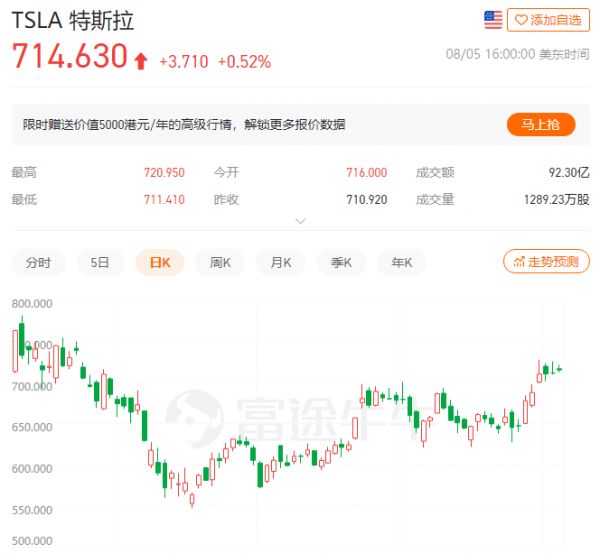Viewport: 600px width, 553px height.
Task: Expand the quote details chevron
Action: point(299,221)
